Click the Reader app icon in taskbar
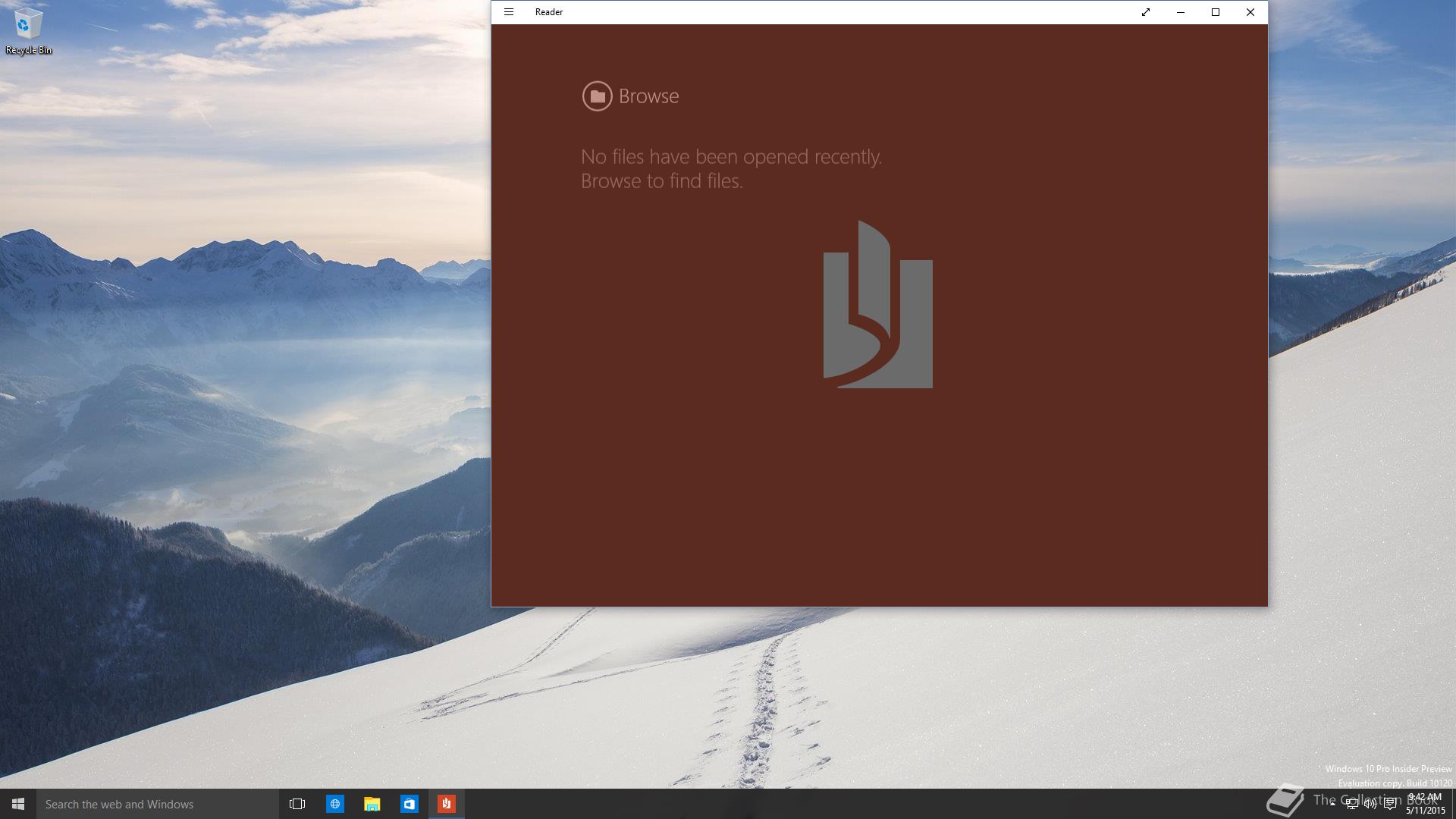 point(446,804)
